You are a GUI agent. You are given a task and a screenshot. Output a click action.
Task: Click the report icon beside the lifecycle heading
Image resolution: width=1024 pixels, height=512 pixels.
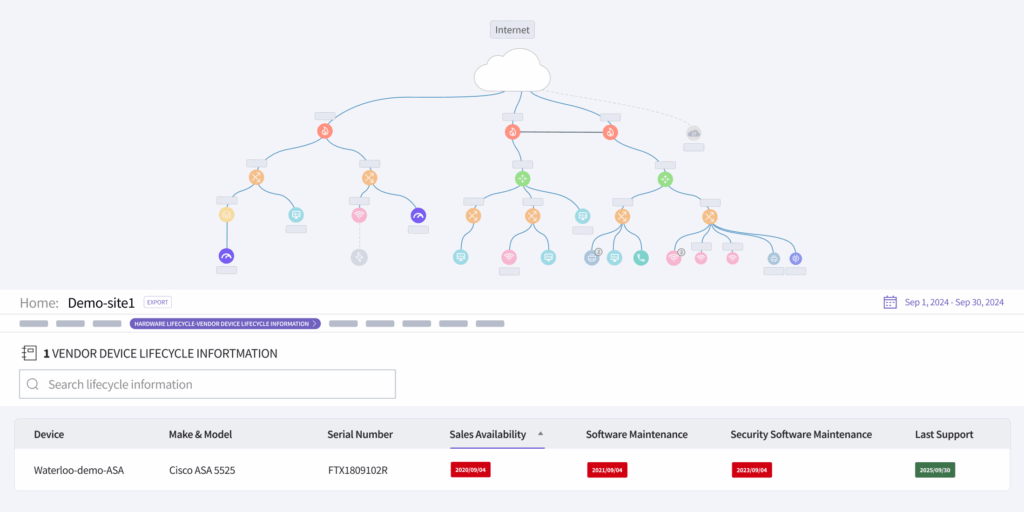click(x=28, y=353)
